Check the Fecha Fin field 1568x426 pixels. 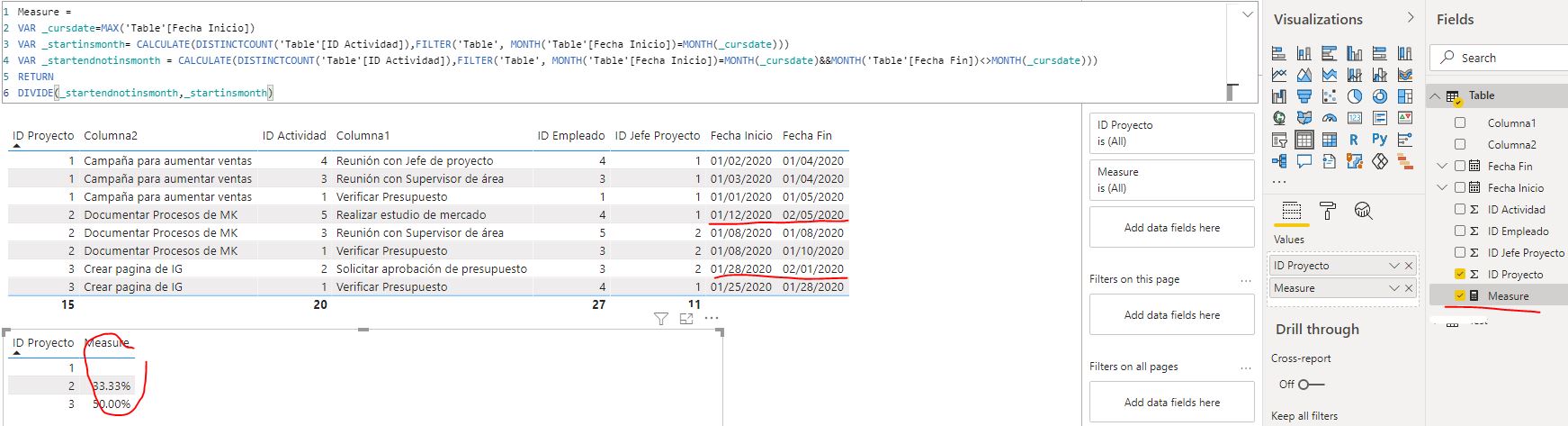[x=1460, y=166]
